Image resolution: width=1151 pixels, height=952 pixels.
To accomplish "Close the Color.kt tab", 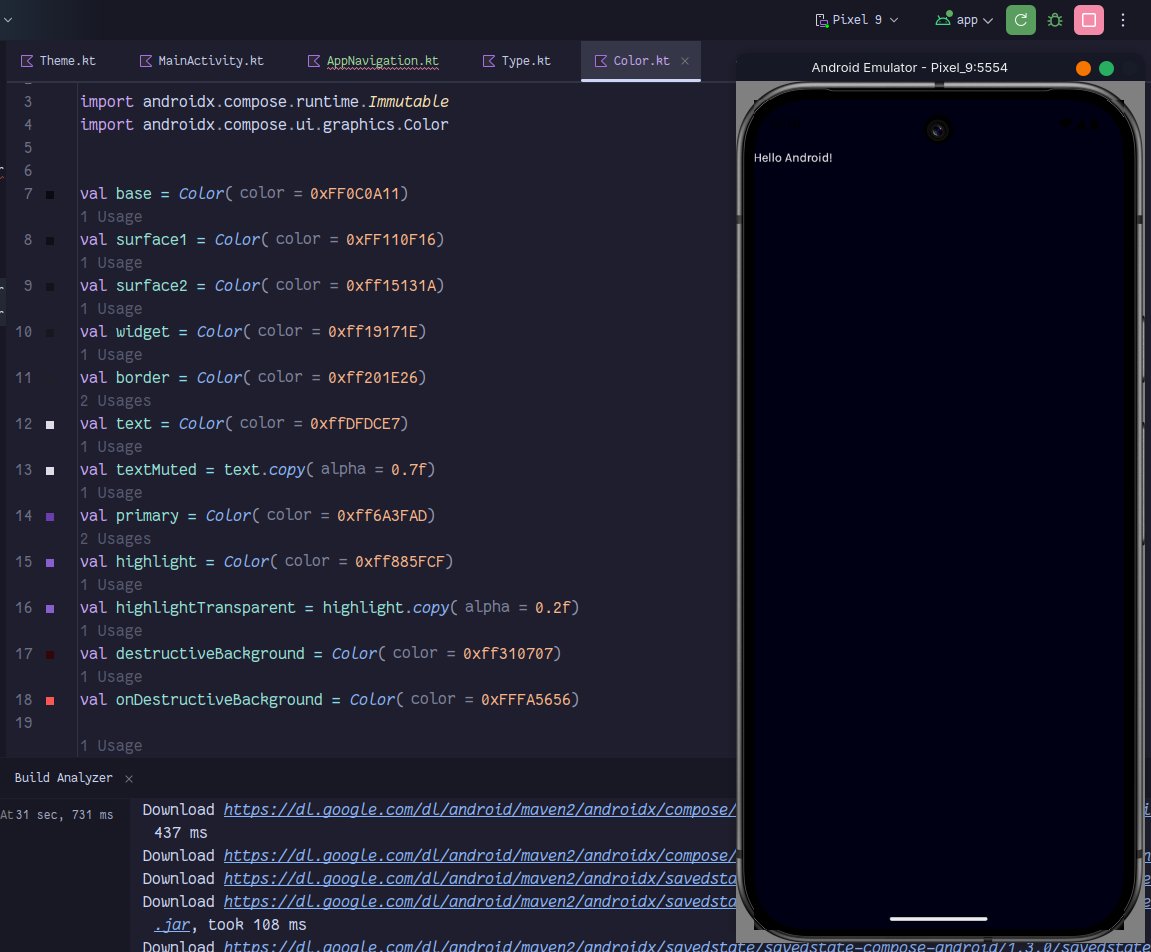I will pos(685,61).
